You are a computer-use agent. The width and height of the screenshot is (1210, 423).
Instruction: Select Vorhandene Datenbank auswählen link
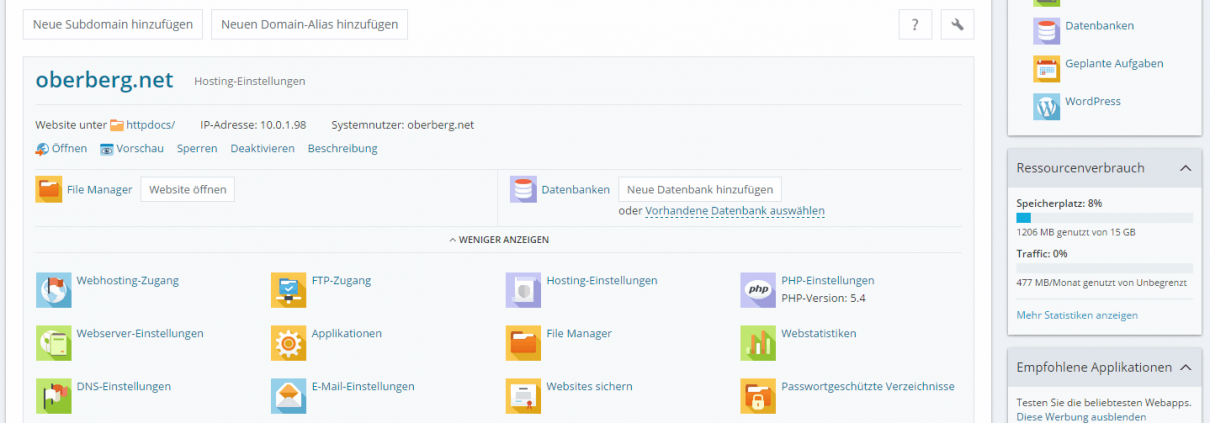[x=734, y=211]
